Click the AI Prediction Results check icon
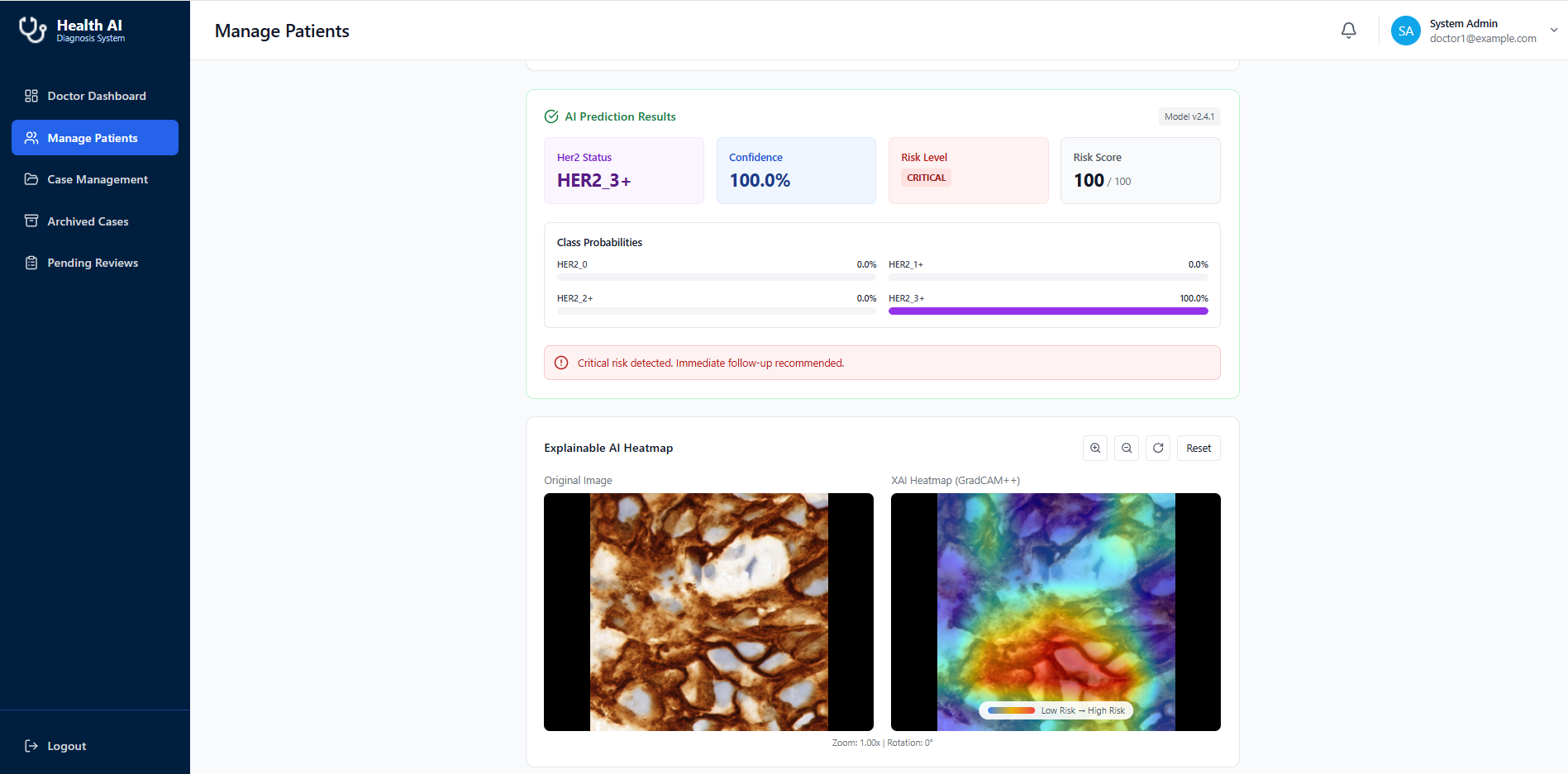Image resolution: width=1568 pixels, height=774 pixels. 551,116
